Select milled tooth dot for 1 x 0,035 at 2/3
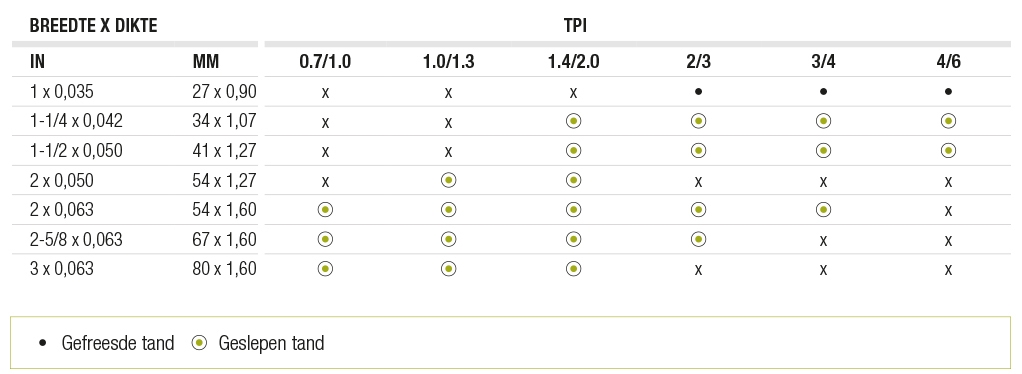This screenshot has width=1022, height=374. (698, 92)
